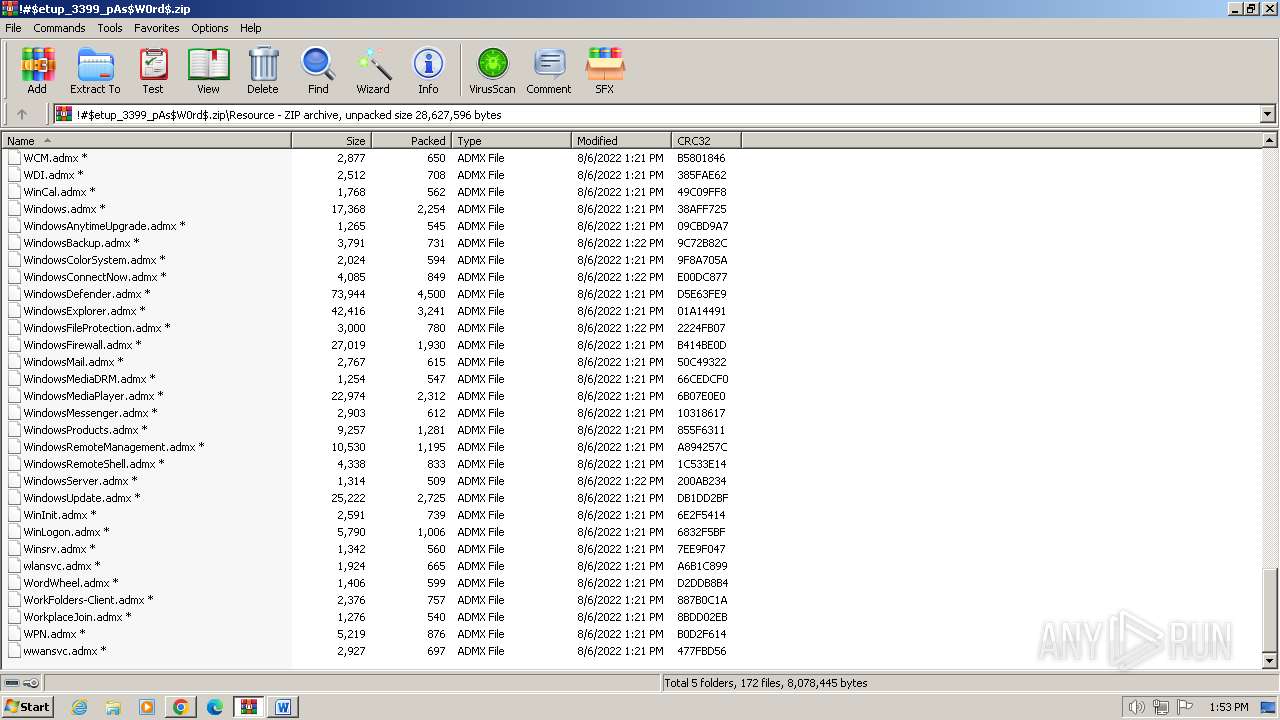Screen dimensions: 1280x720
Task: Click the Add toolbar icon
Action: tap(37, 70)
